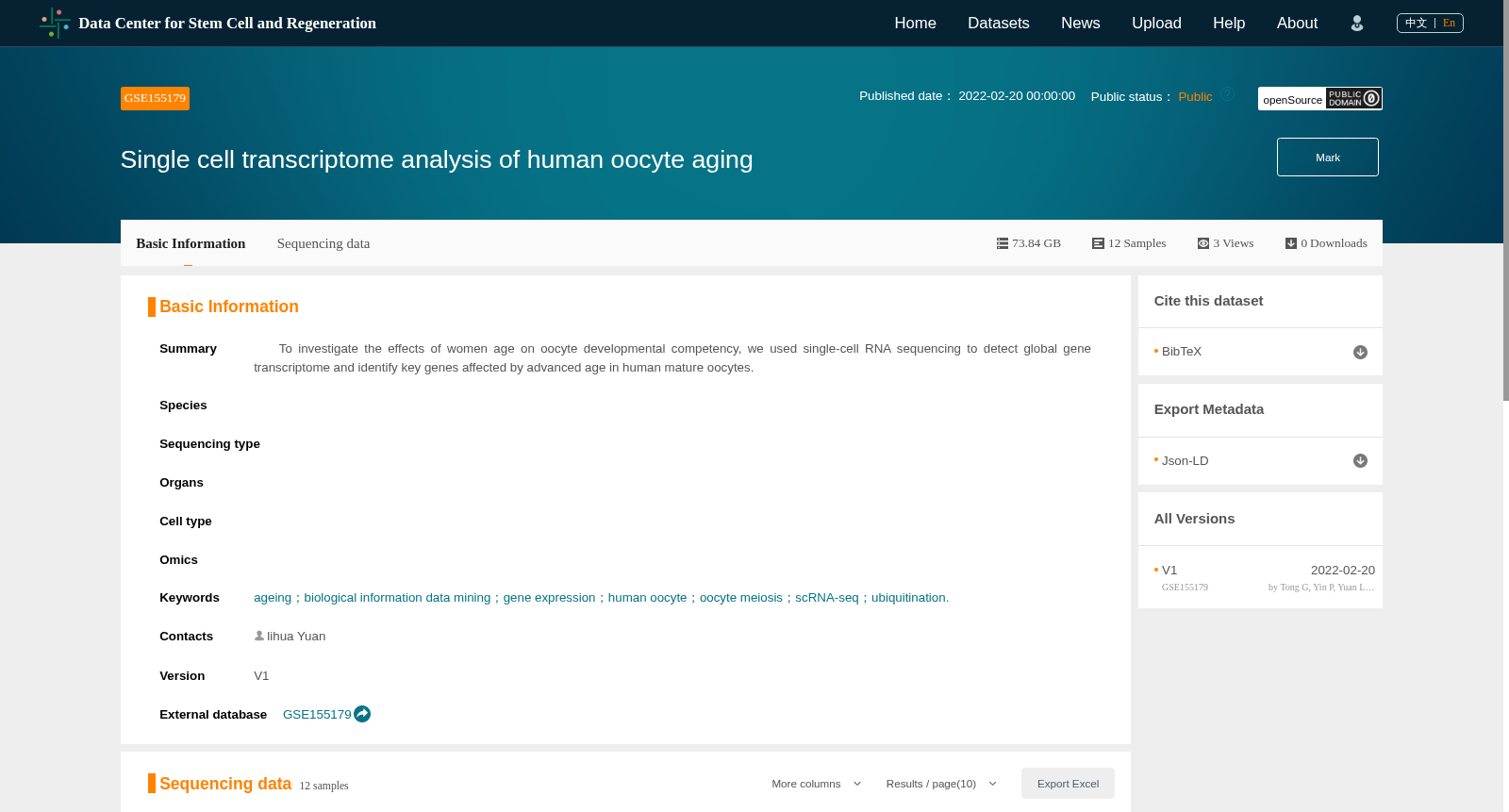Image resolution: width=1509 pixels, height=812 pixels.
Task: Click the public domain license badge
Action: (x=1353, y=98)
